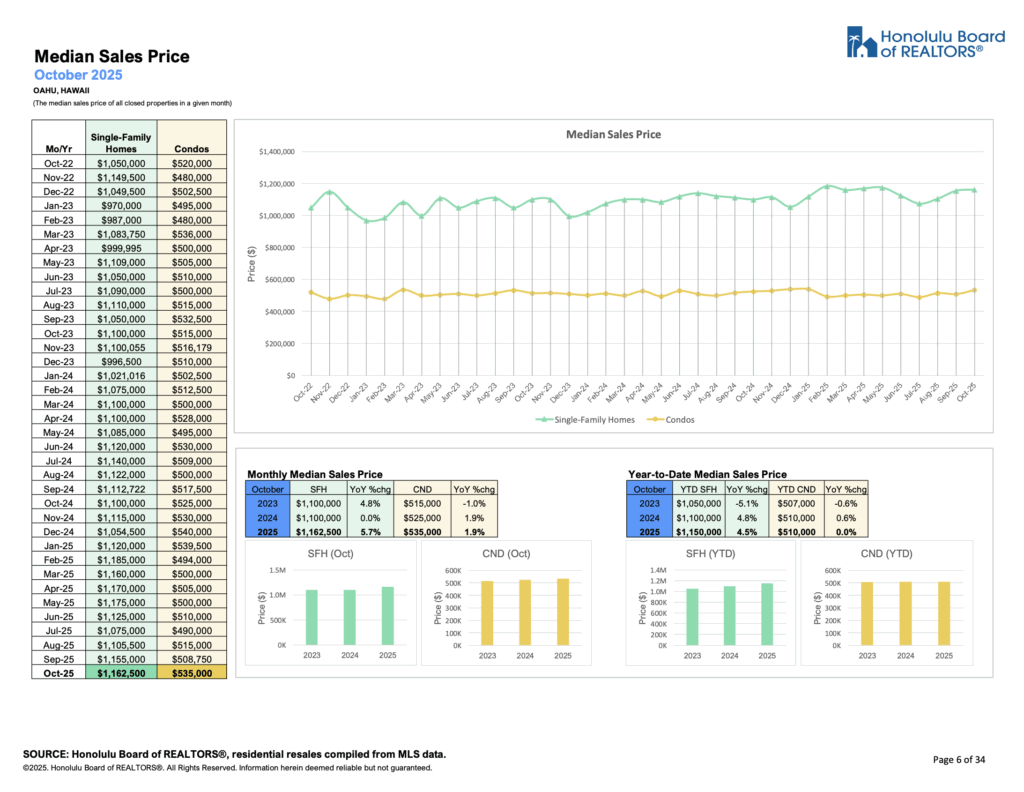Viewport: 1024px width, 792px height.
Task: Click the YTD SFH column header
Action: (696, 489)
